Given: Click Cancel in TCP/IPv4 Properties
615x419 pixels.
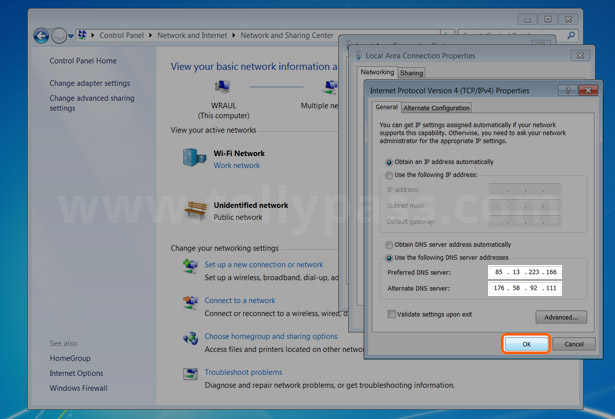Looking at the screenshot, I should pyautogui.click(x=574, y=344).
